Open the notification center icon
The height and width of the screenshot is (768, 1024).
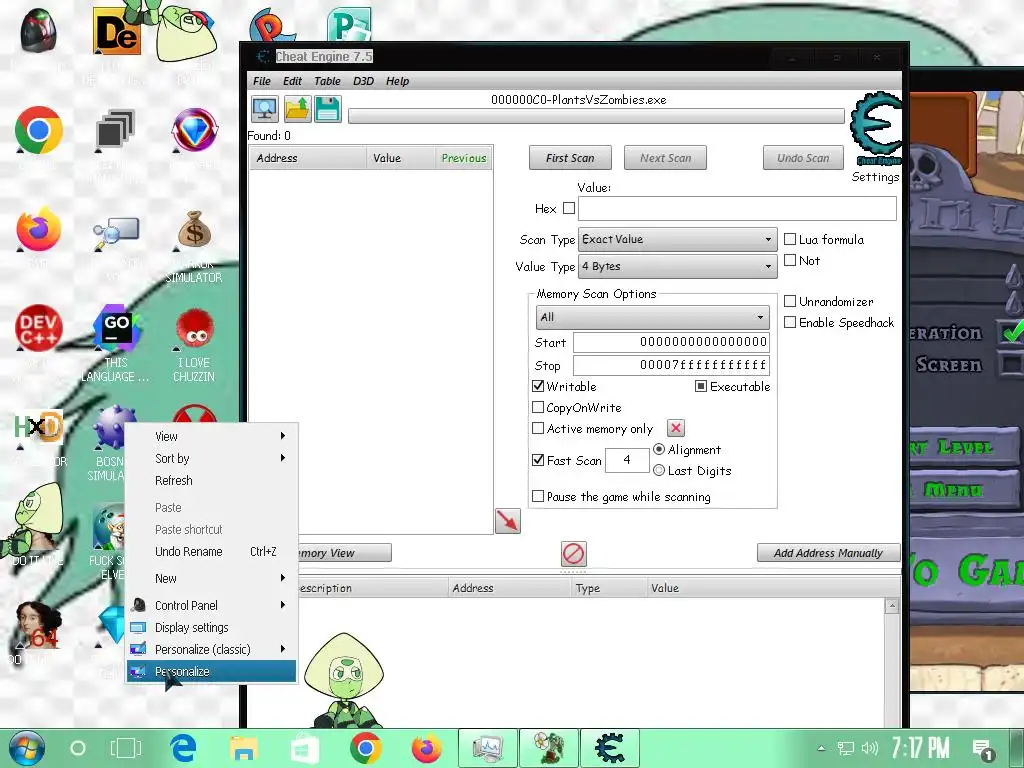[x=983, y=749]
